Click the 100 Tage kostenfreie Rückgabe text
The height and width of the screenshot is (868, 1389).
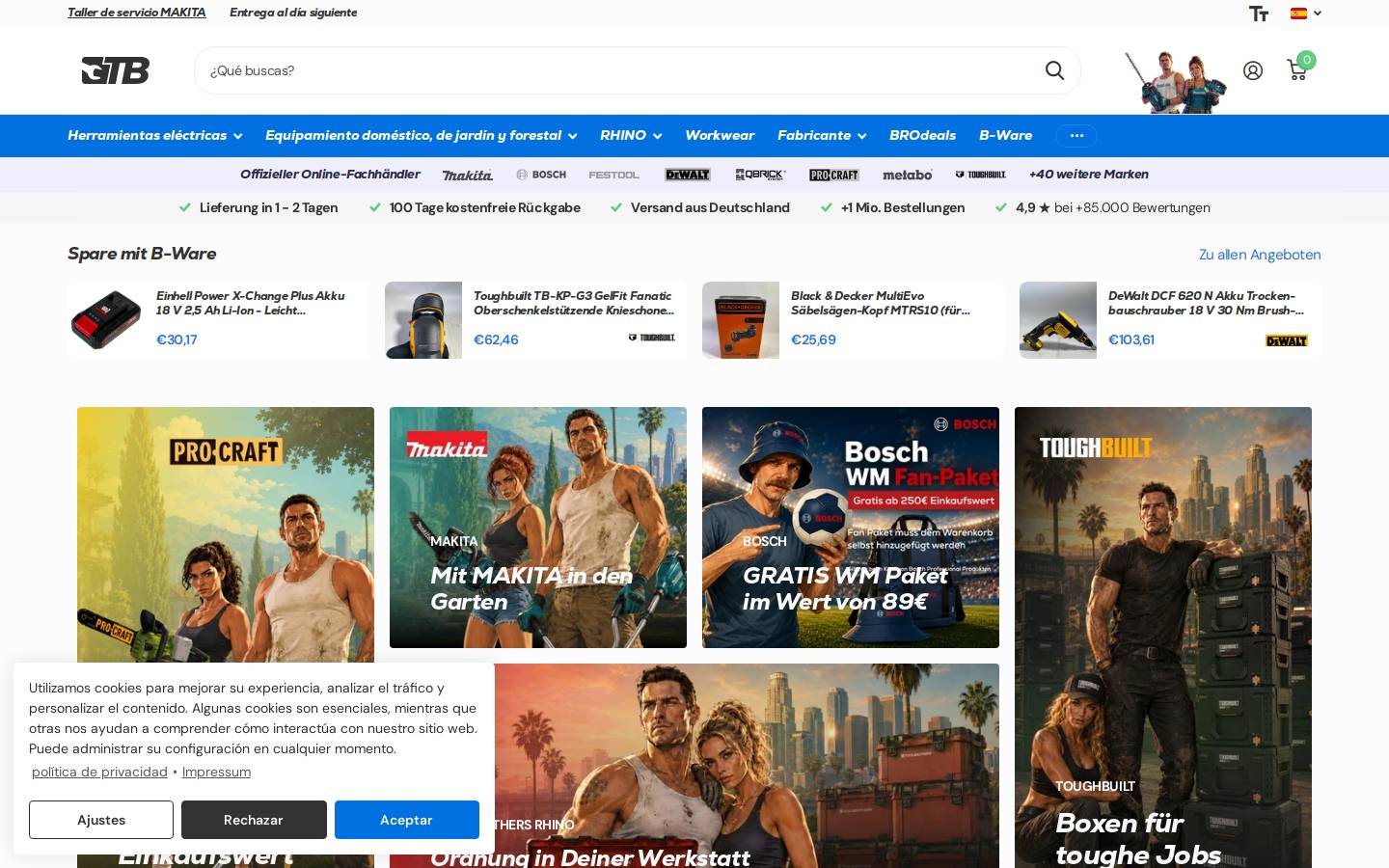pos(485,207)
